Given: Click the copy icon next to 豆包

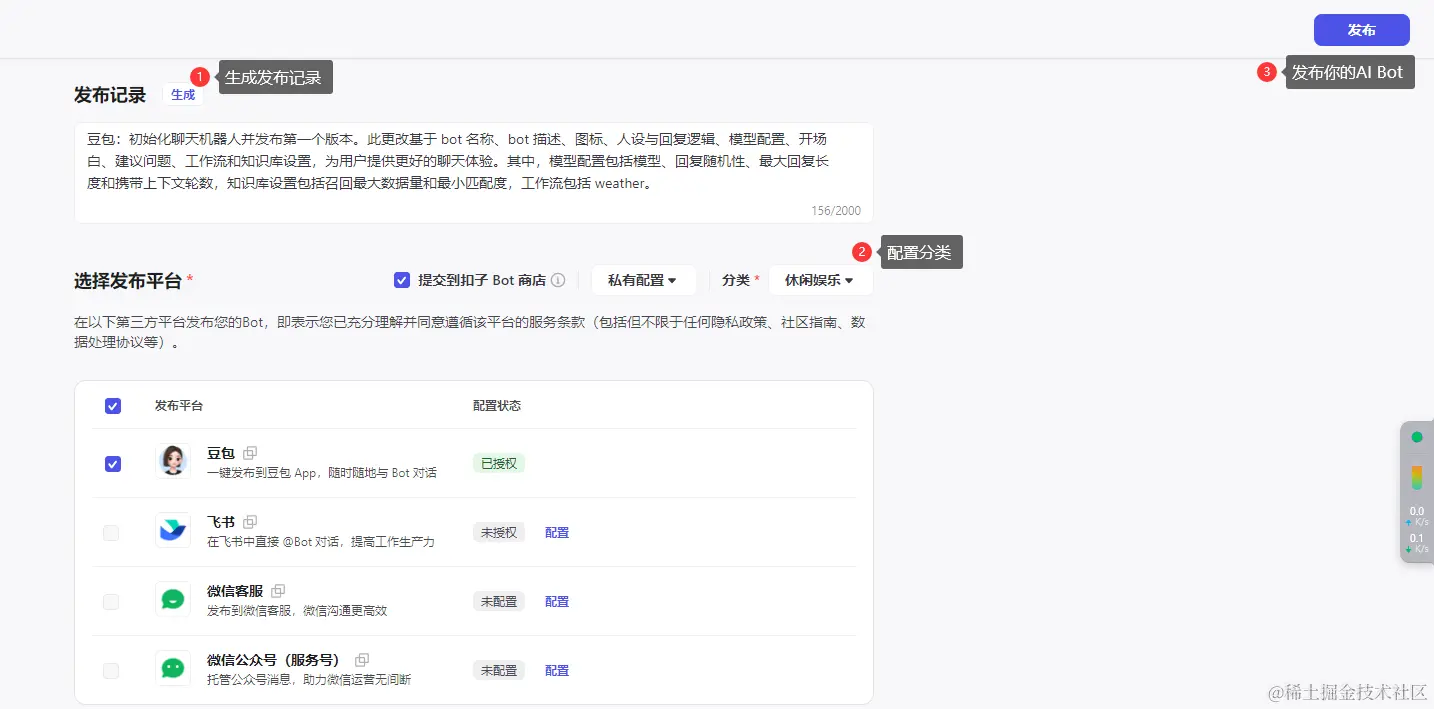Looking at the screenshot, I should 250,453.
